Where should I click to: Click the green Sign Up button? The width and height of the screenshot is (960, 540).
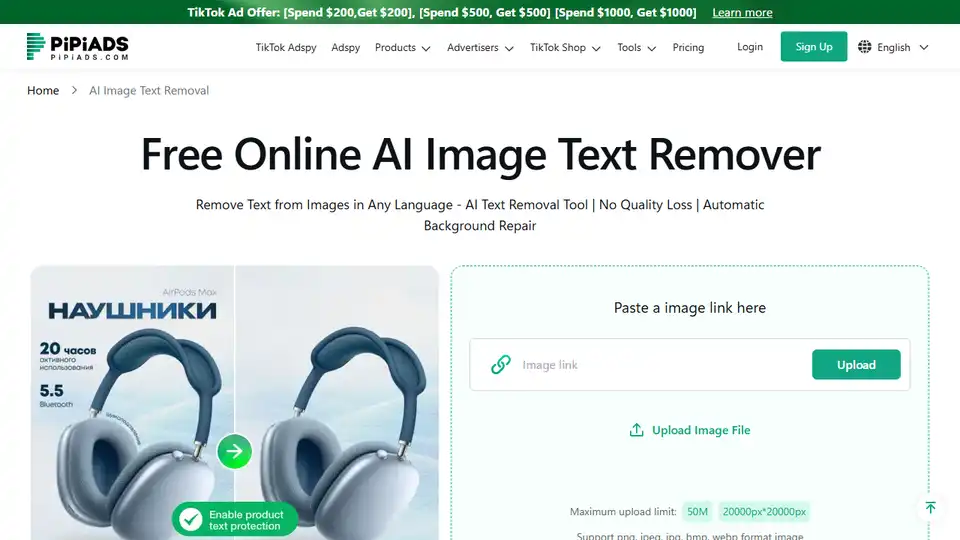click(814, 47)
